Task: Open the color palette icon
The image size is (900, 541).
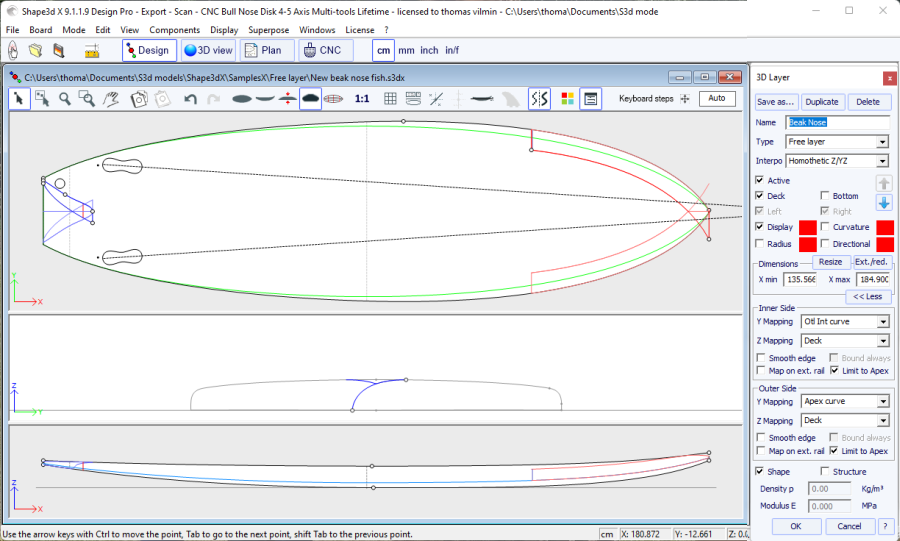Action: 567,98
